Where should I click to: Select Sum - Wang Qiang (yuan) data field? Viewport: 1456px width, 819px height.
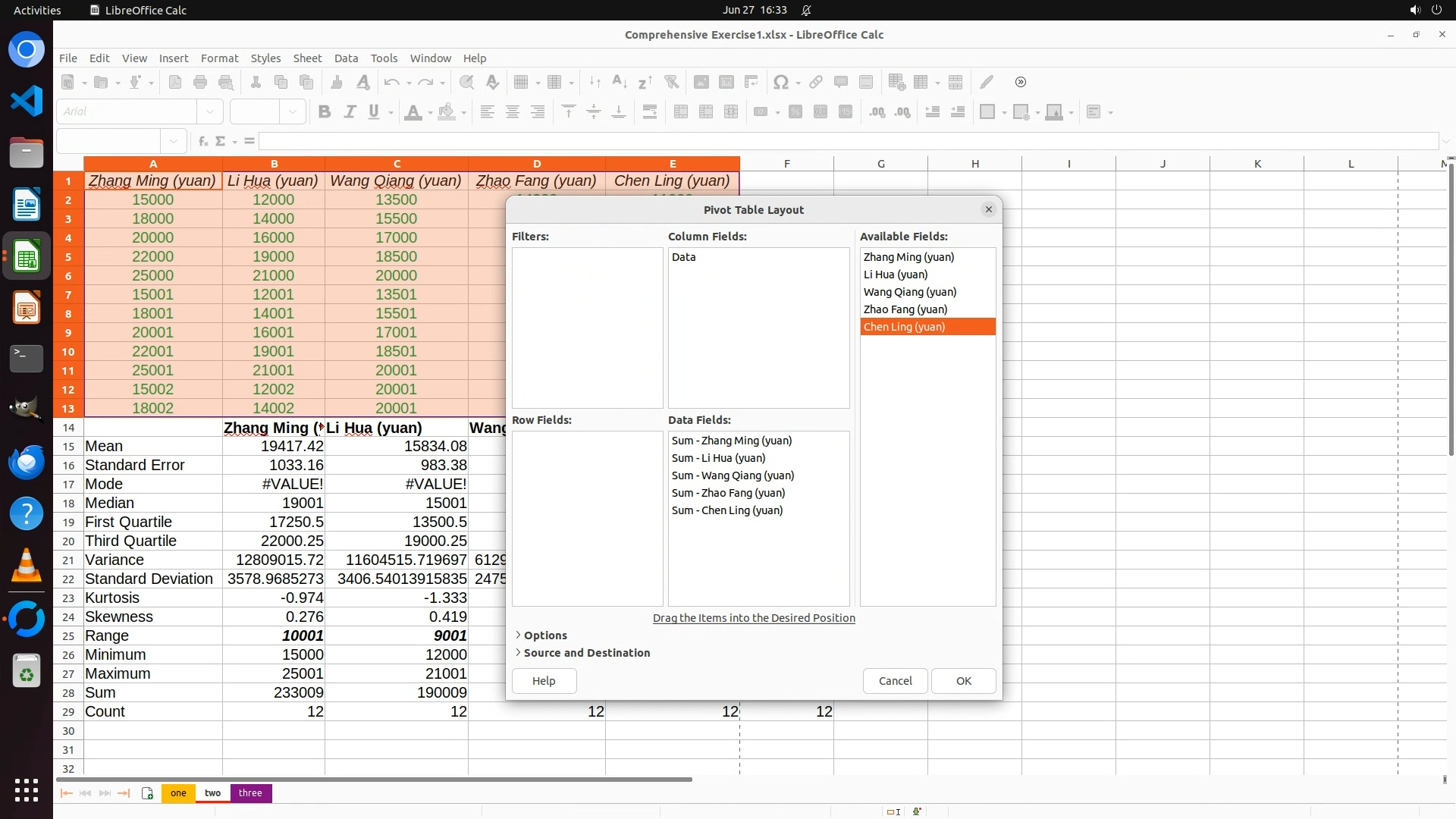tap(733, 475)
